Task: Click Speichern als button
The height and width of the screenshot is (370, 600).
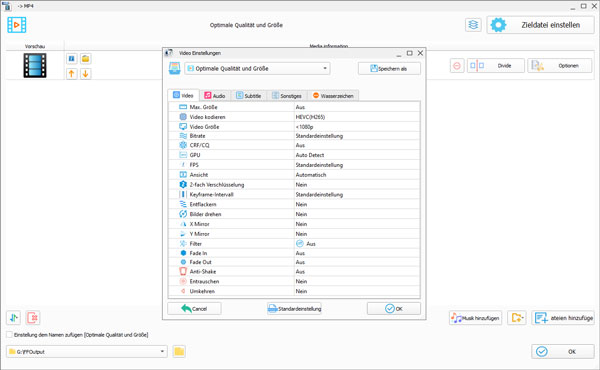Action: tap(389, 68)
